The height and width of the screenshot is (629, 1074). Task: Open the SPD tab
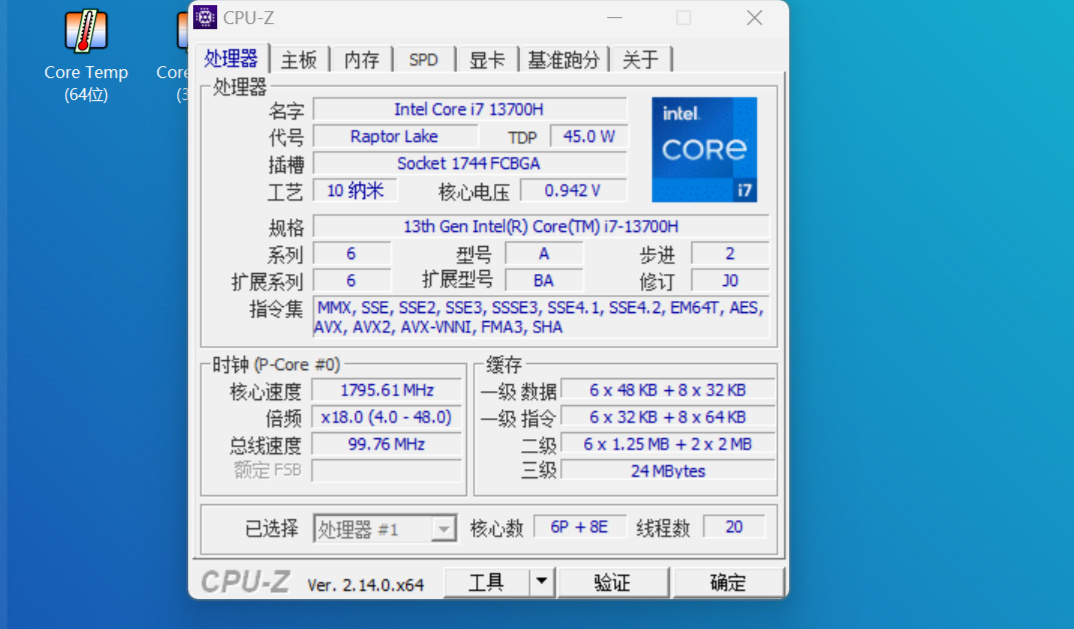coord(423,60)
